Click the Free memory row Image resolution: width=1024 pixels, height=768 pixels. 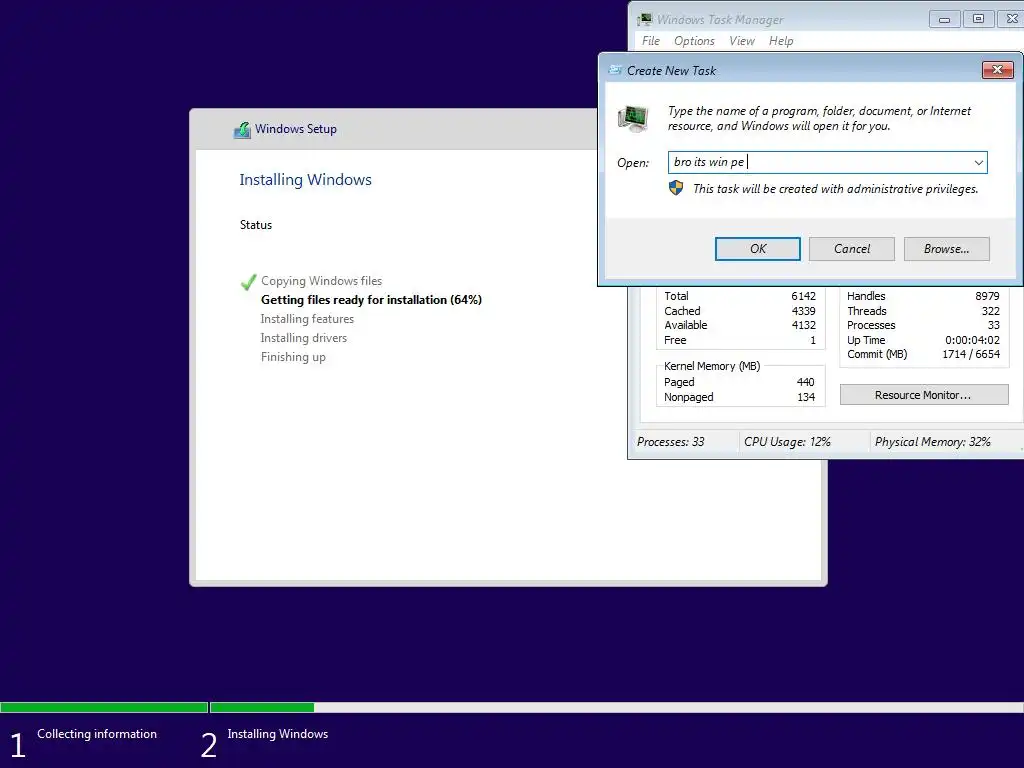click(740, 340)
